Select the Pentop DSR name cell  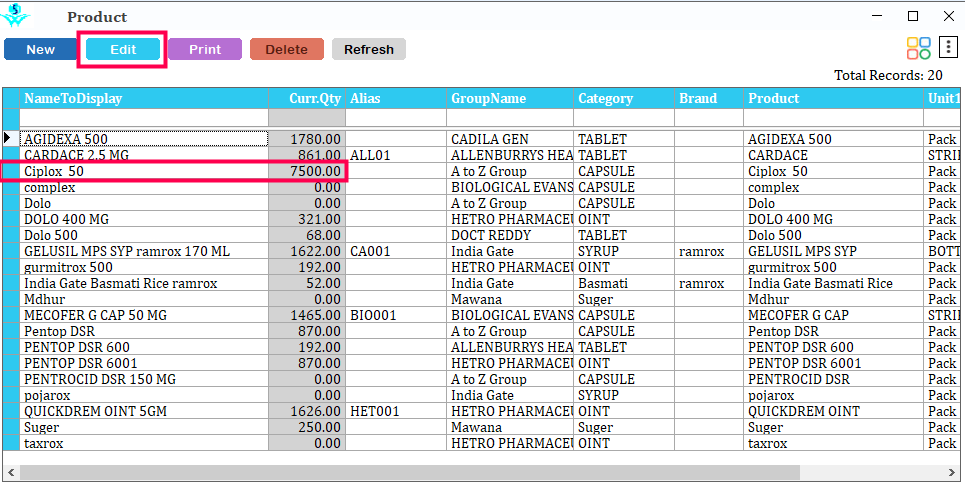(x=144, y=331)
